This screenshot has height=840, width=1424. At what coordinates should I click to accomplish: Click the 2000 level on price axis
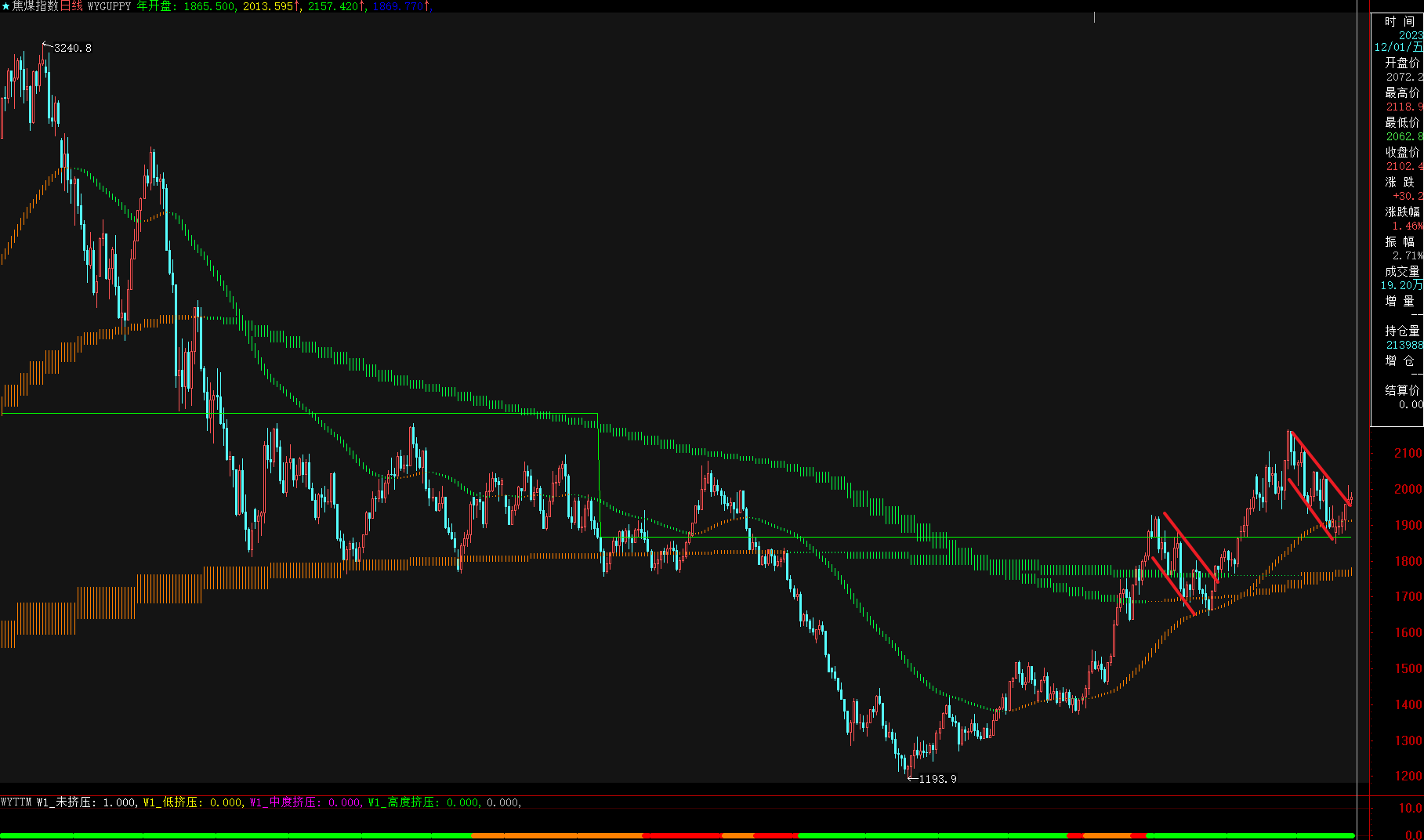1407,489
